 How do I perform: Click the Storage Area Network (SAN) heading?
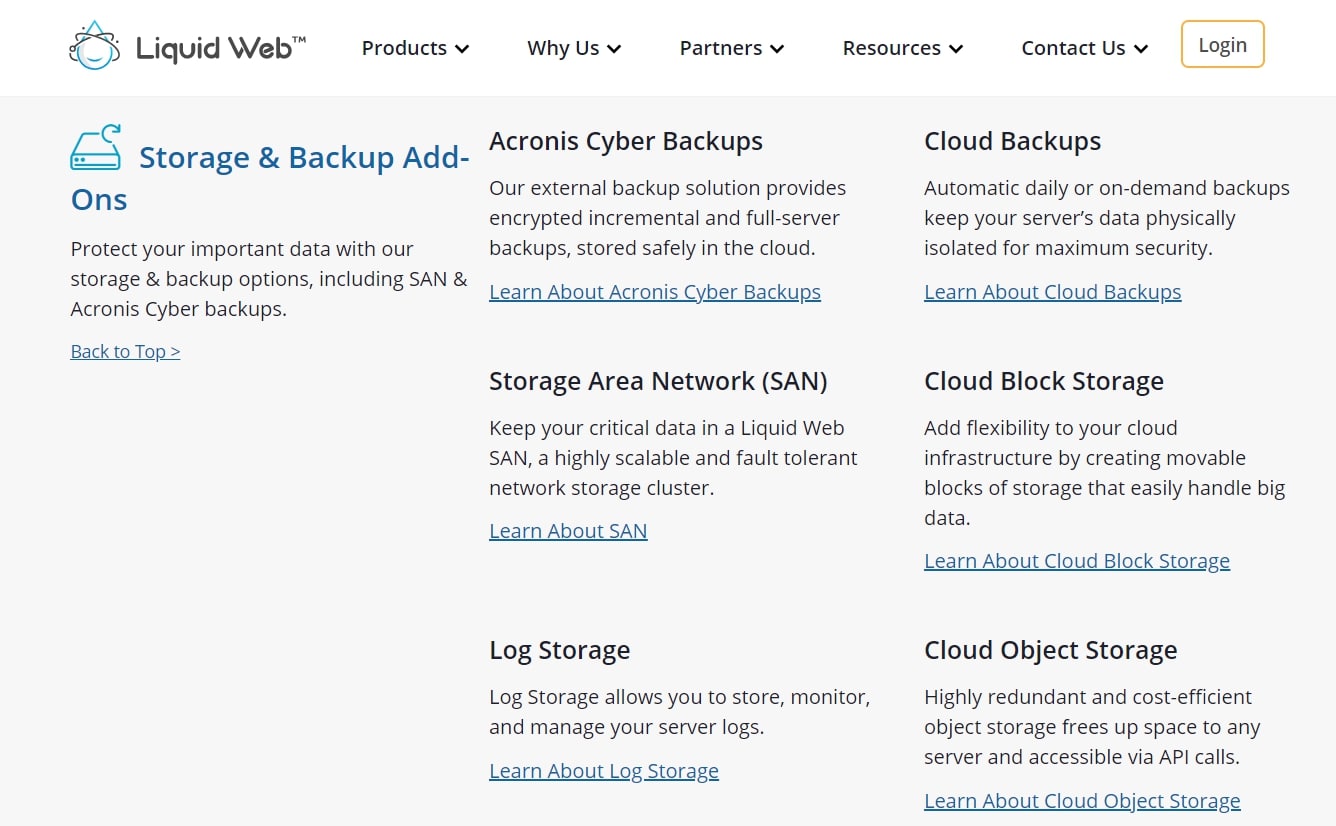click(658, 381)
